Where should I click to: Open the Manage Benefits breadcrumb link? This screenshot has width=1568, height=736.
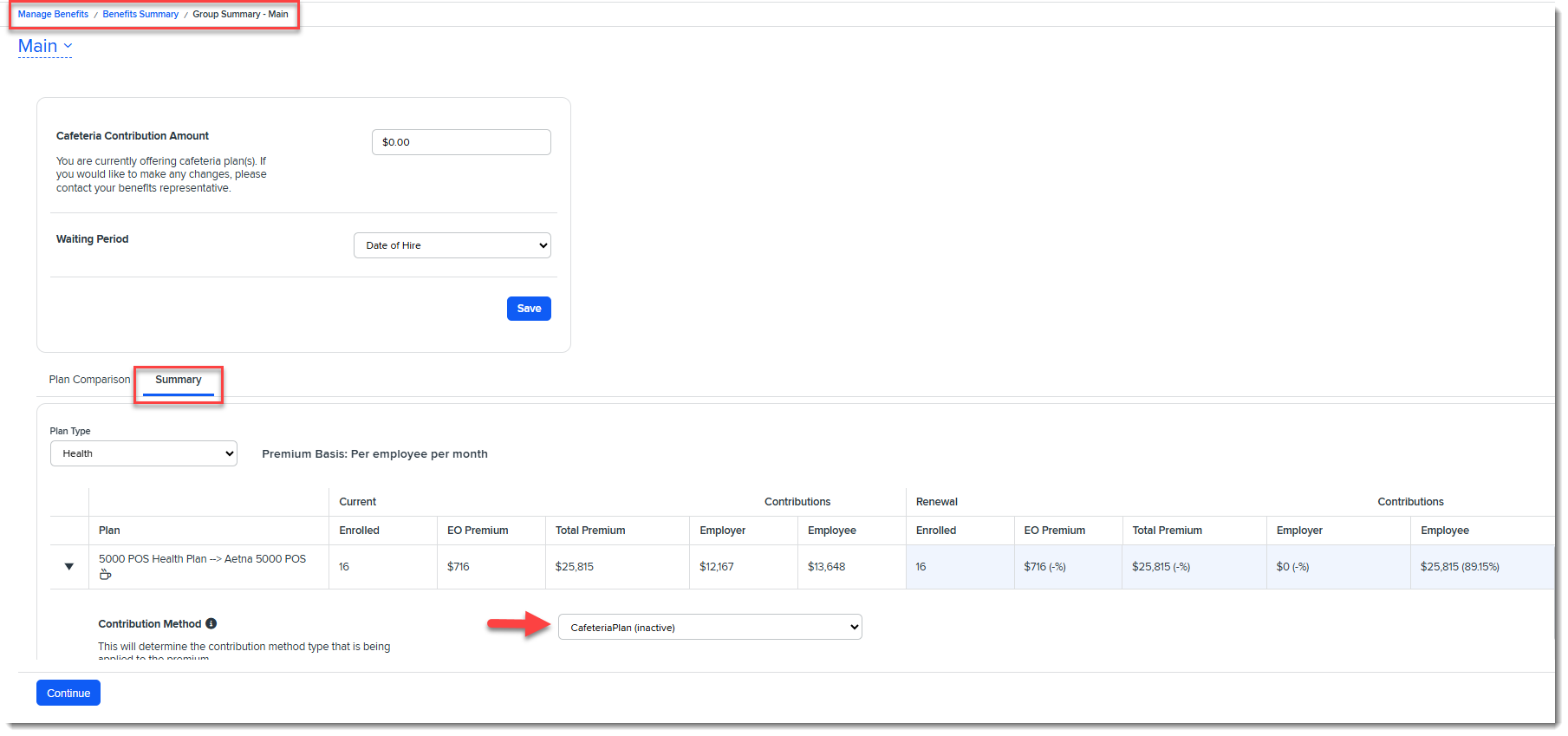[x=53, y=14]
